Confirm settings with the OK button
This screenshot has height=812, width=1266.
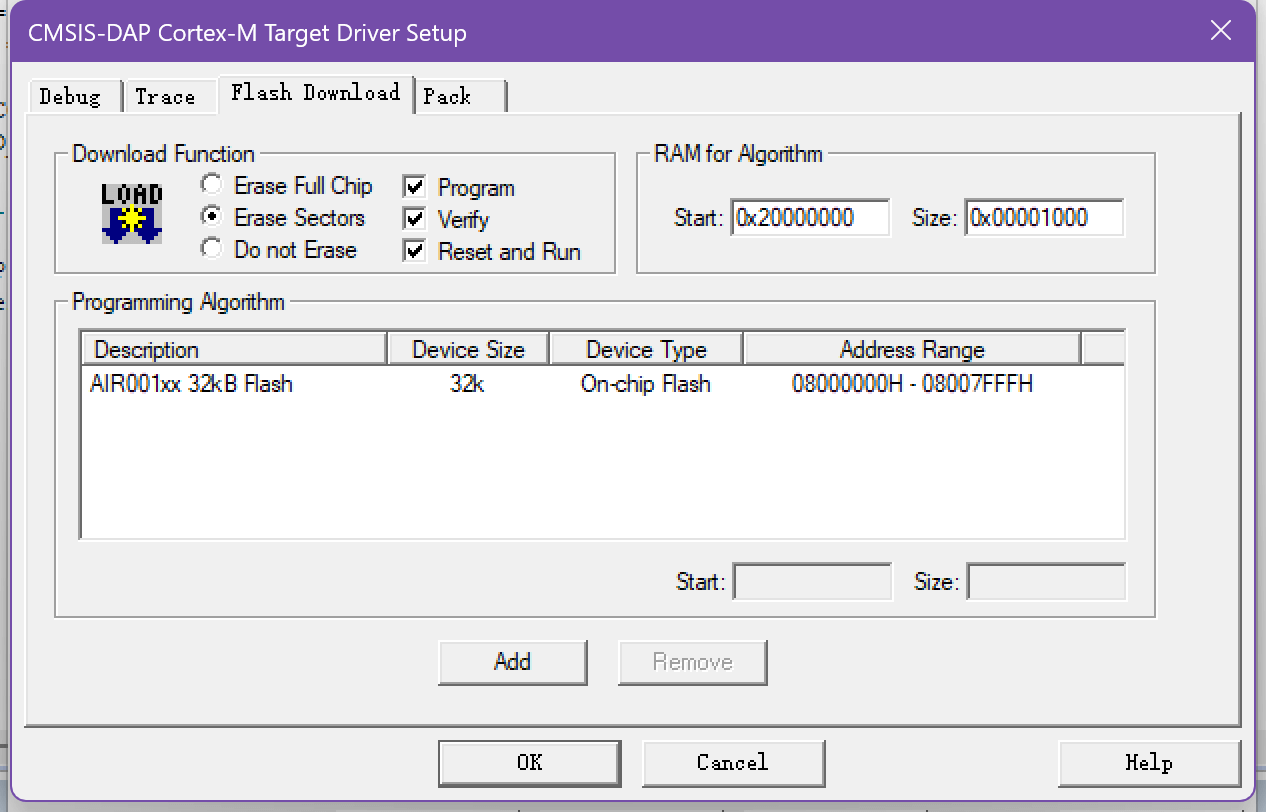[x=529, y=763]
